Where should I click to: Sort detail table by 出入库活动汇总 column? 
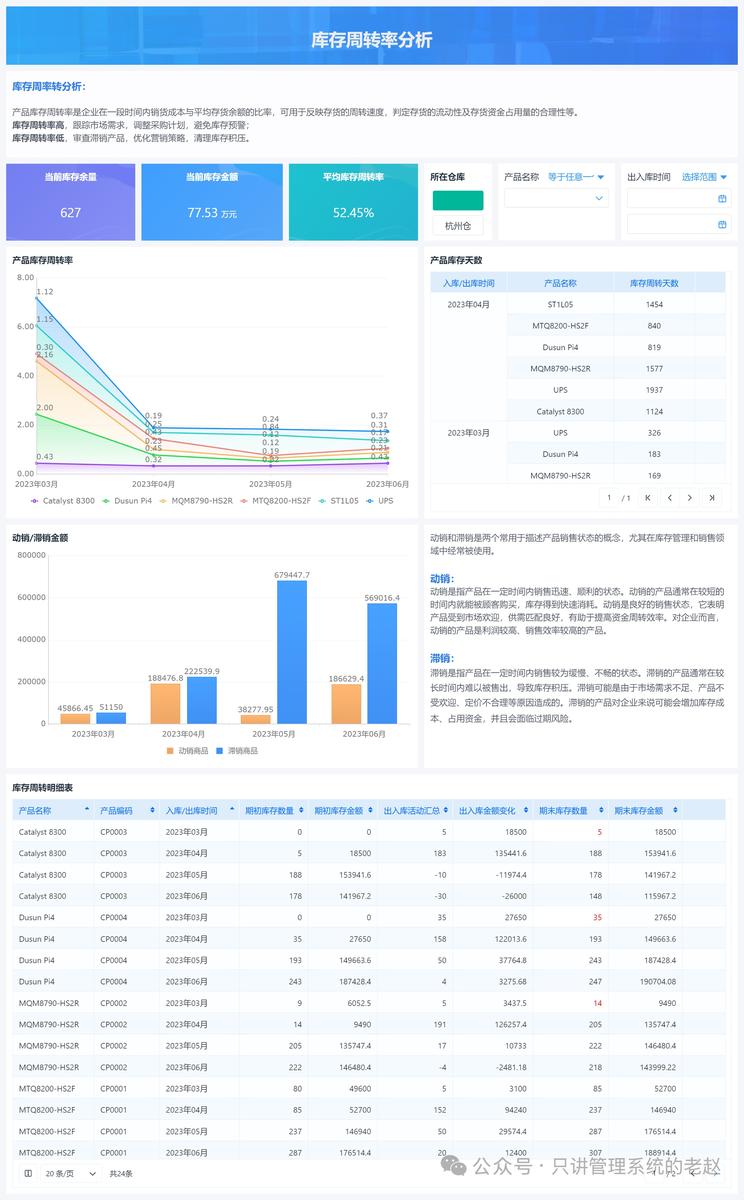(x=446, y=810)
